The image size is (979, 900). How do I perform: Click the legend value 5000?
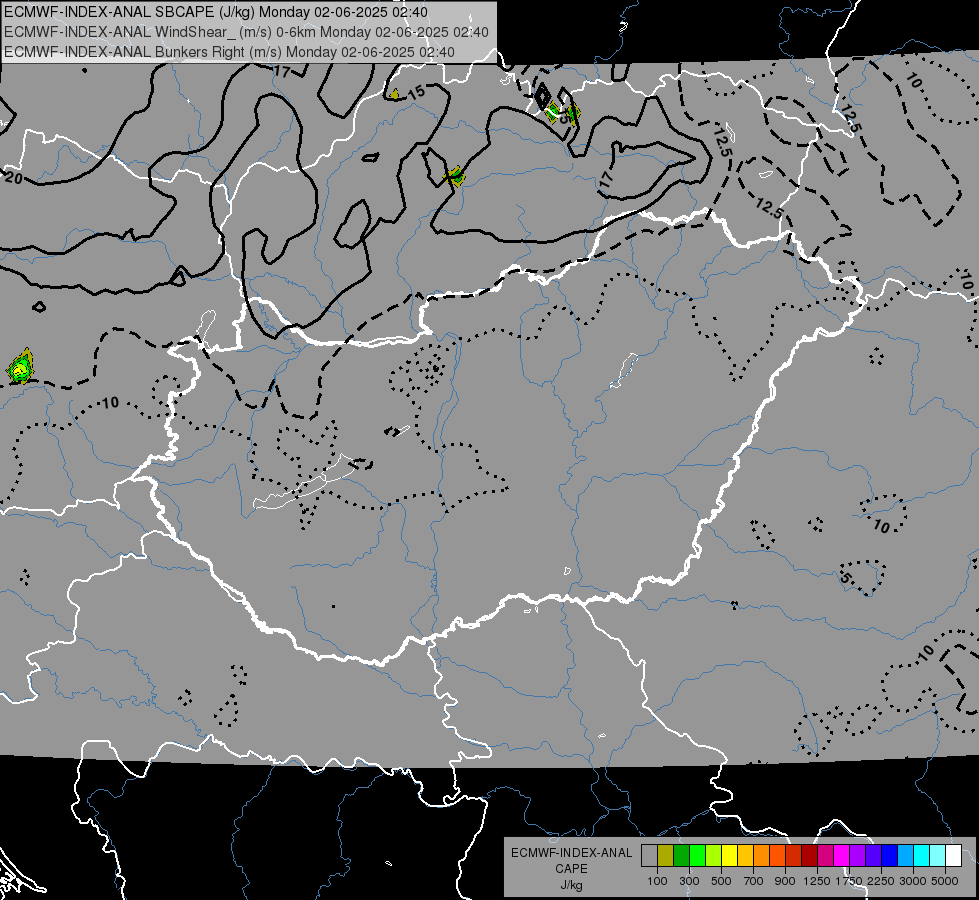(x=945, y=881)
